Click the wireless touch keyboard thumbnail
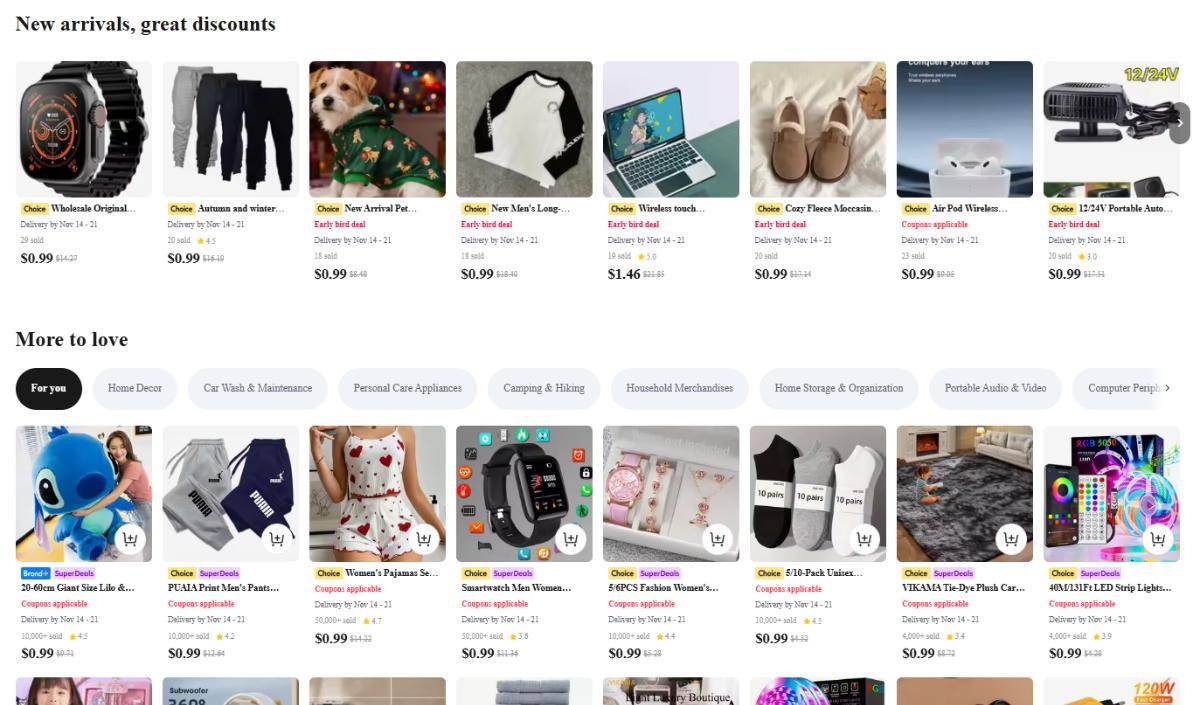 click(670, 129)
